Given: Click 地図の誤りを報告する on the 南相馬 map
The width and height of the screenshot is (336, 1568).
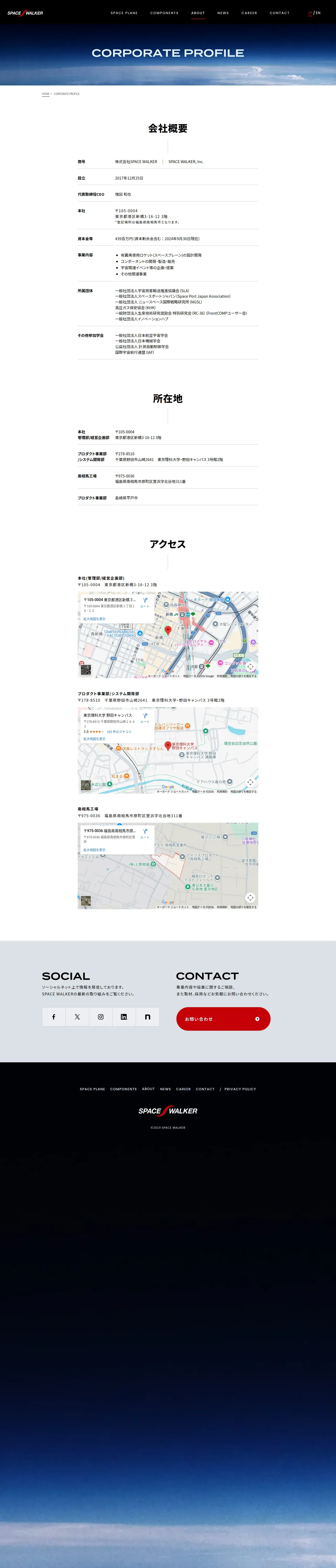Looking at the screenshot, I should pyautogui.click(x=243, y=907).
